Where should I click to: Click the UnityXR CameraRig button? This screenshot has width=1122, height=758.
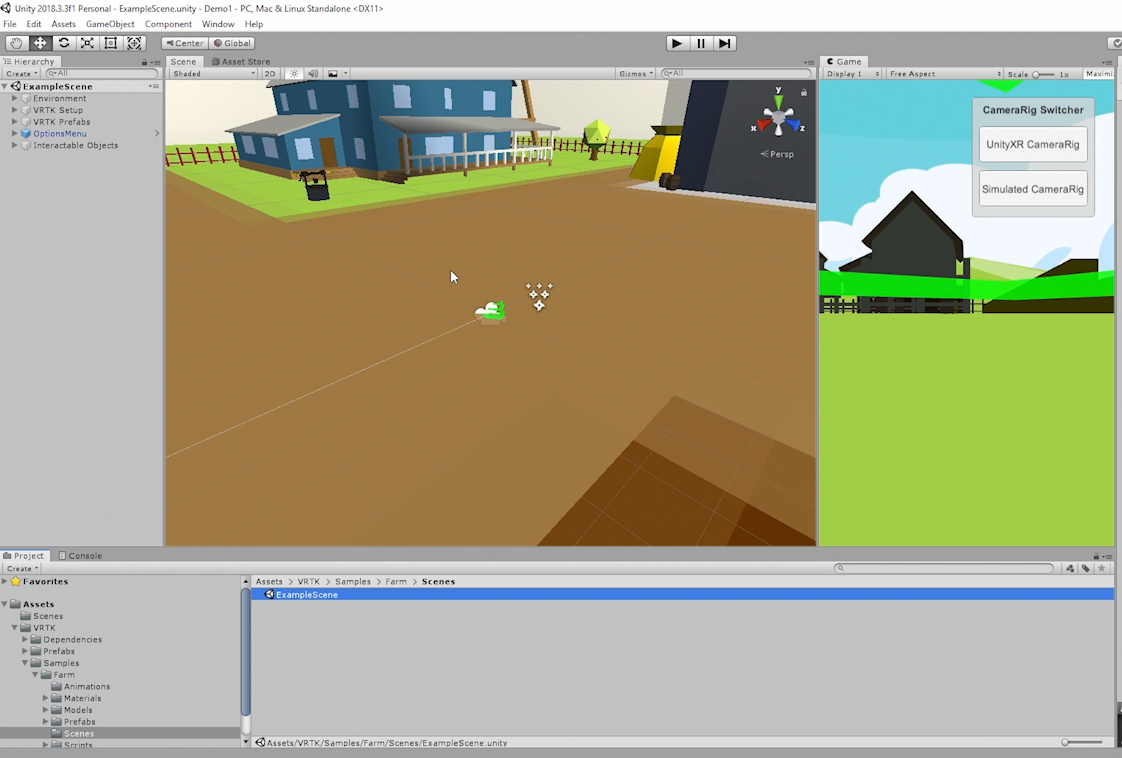coord(1033,145)
